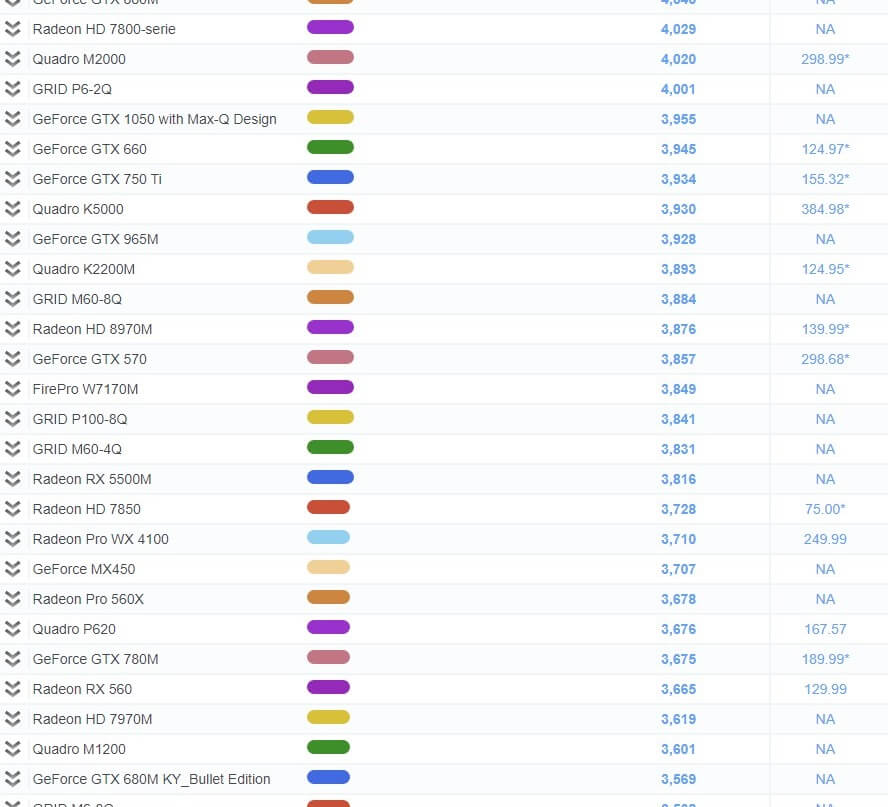Viewport: 888px width, 807px height.
Task: Click score 4,020 for Quadro M2000
Action: (x=678, y=59)
